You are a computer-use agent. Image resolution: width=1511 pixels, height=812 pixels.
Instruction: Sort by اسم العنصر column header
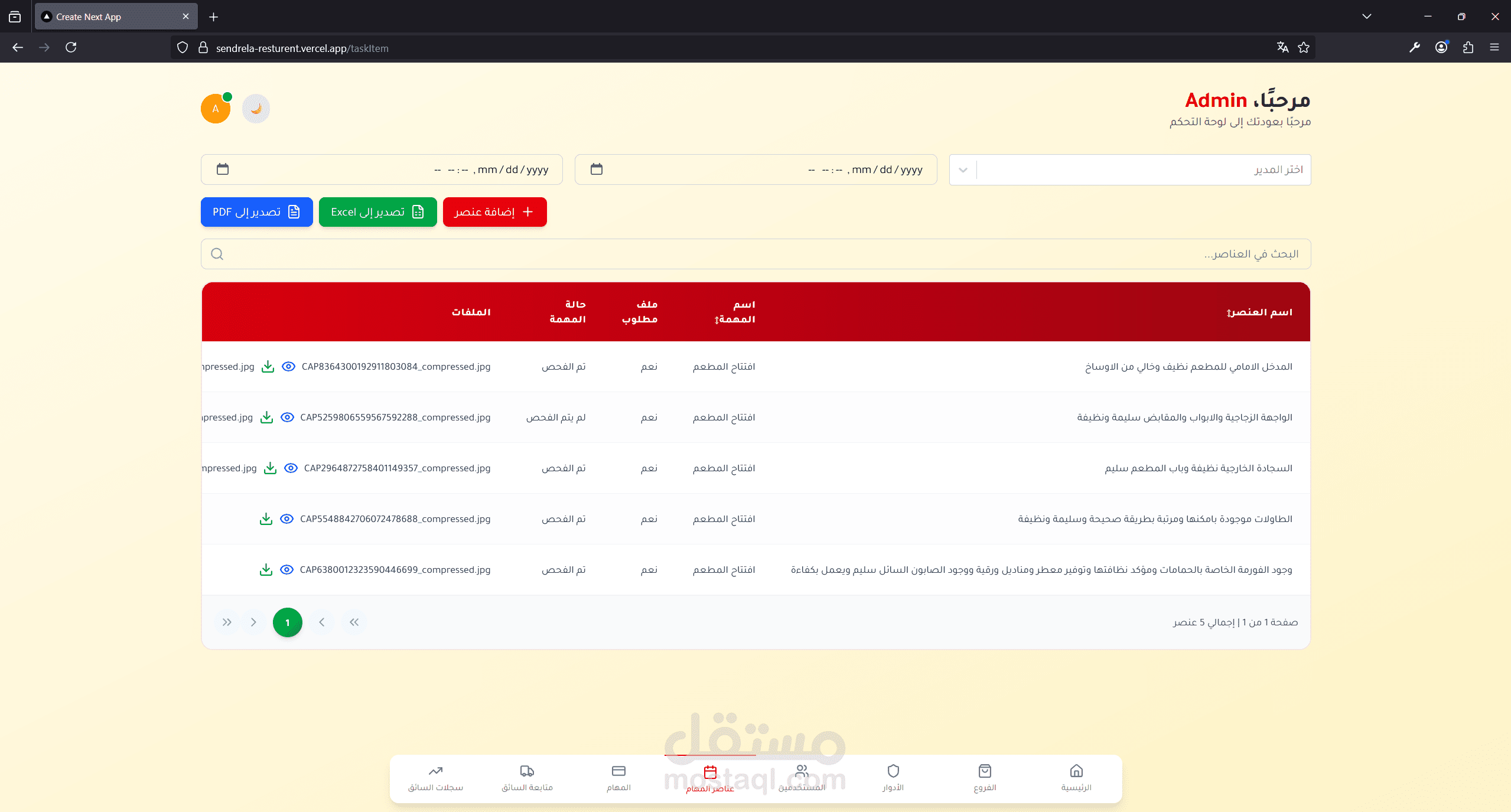tap(1259, 312)
